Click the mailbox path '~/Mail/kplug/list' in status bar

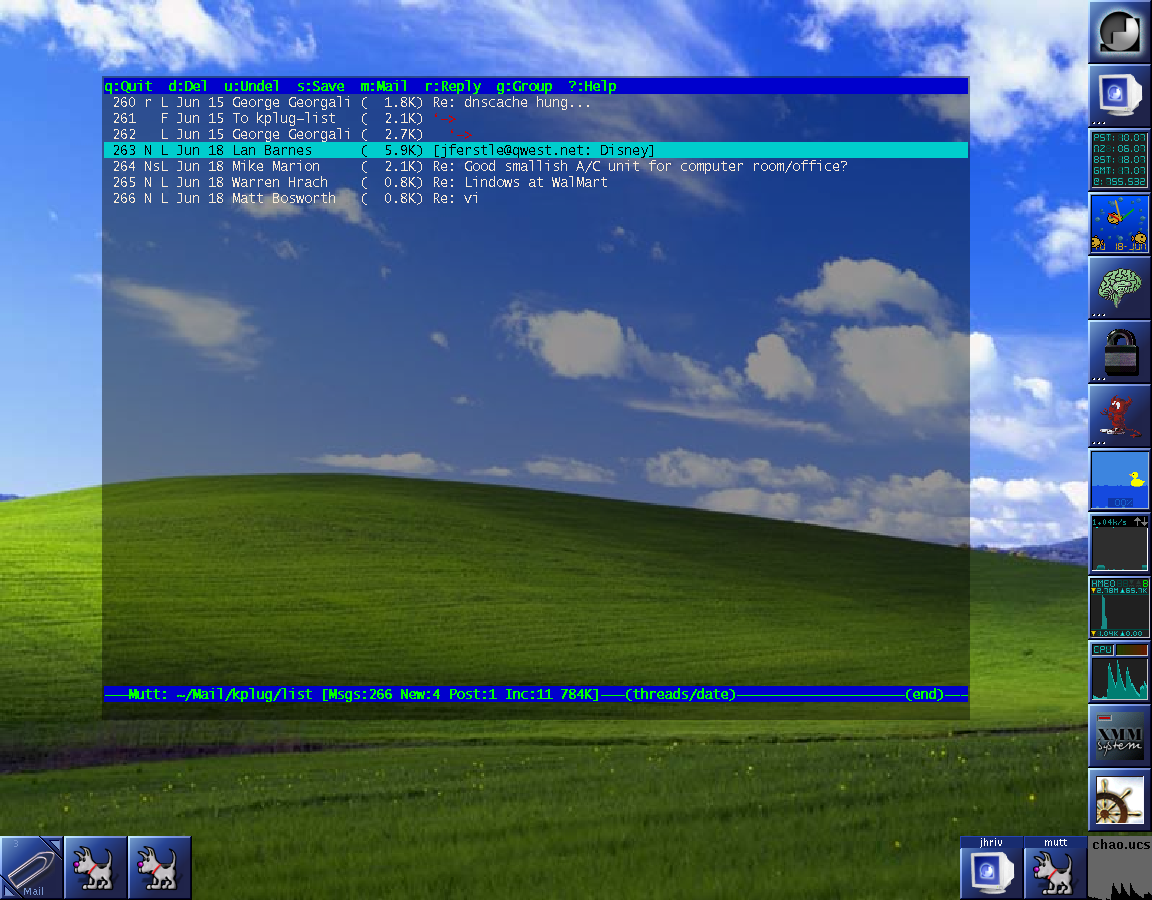244,694
